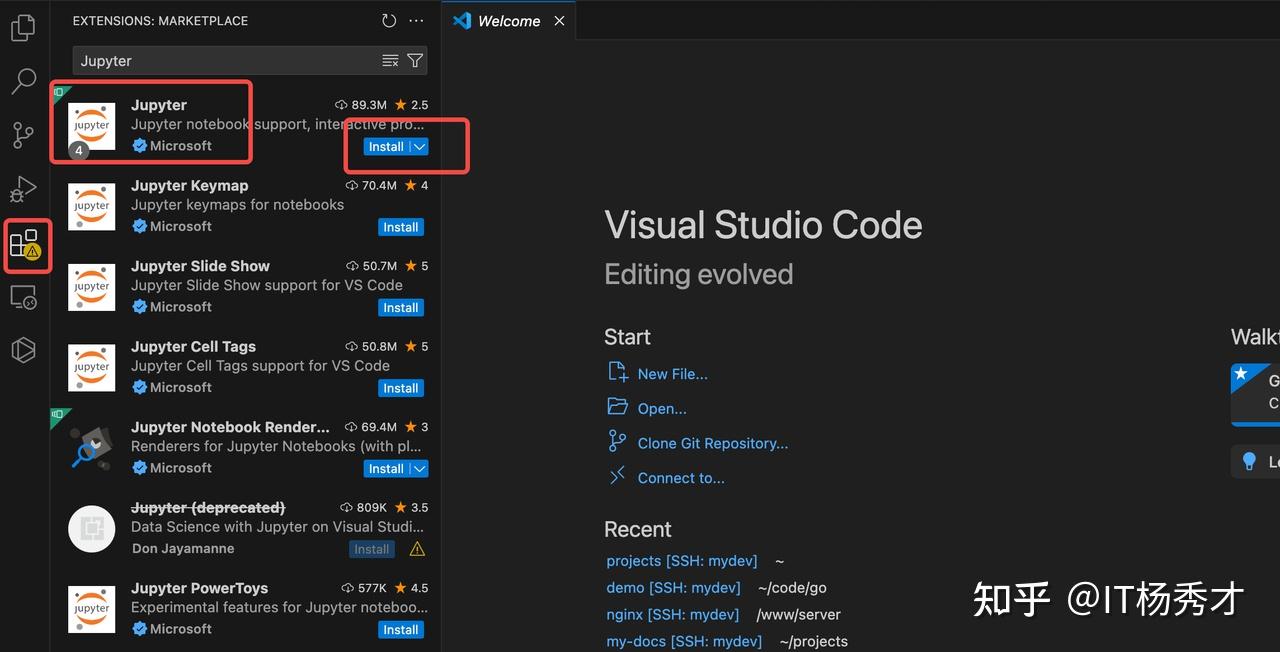Close the Welcome tab

click(x=559, y=21)
